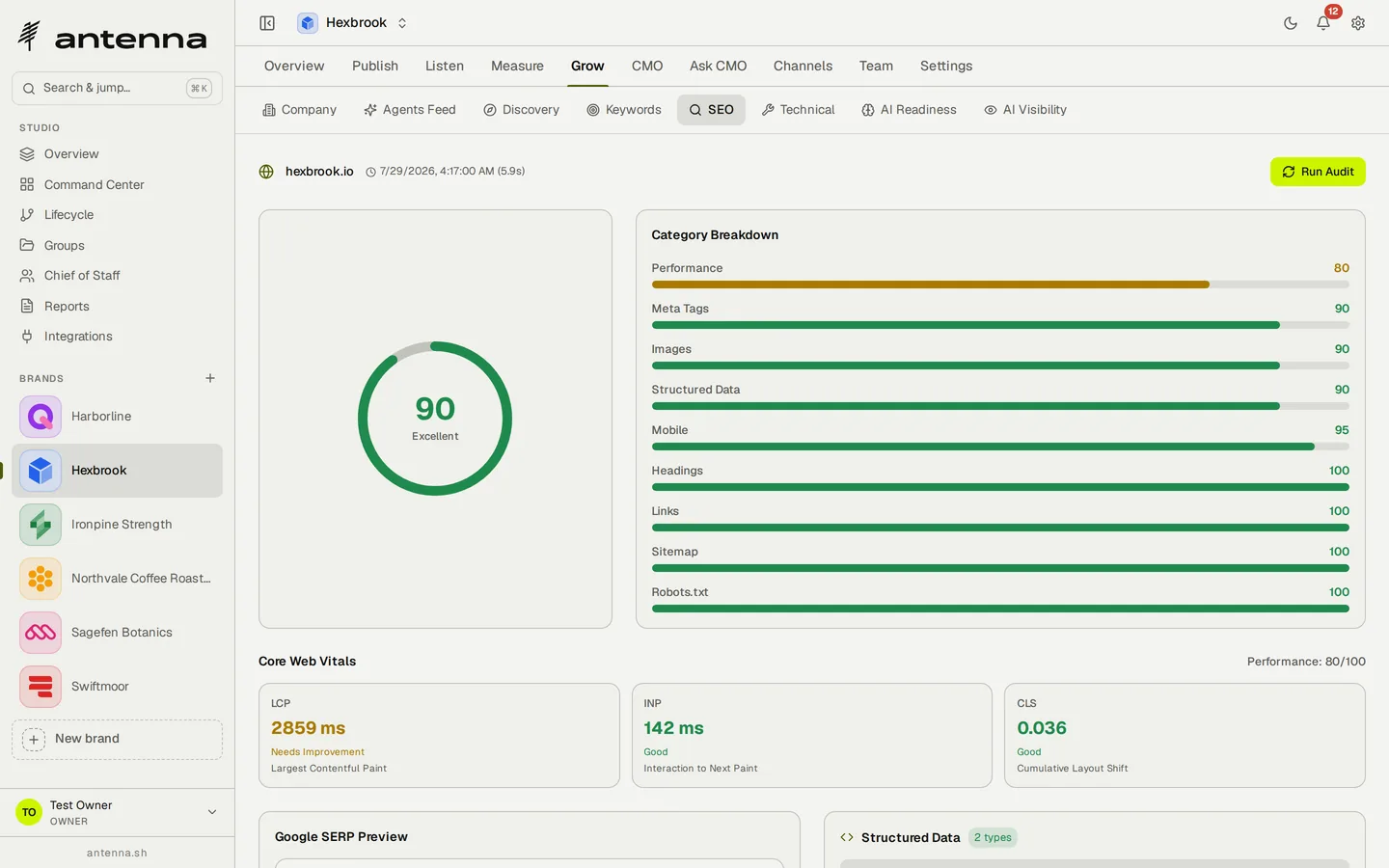Viewport: 1389px width, 868px height.
Task: Open antenna.sh link at sidebar bottom
Action: (117, 853)
